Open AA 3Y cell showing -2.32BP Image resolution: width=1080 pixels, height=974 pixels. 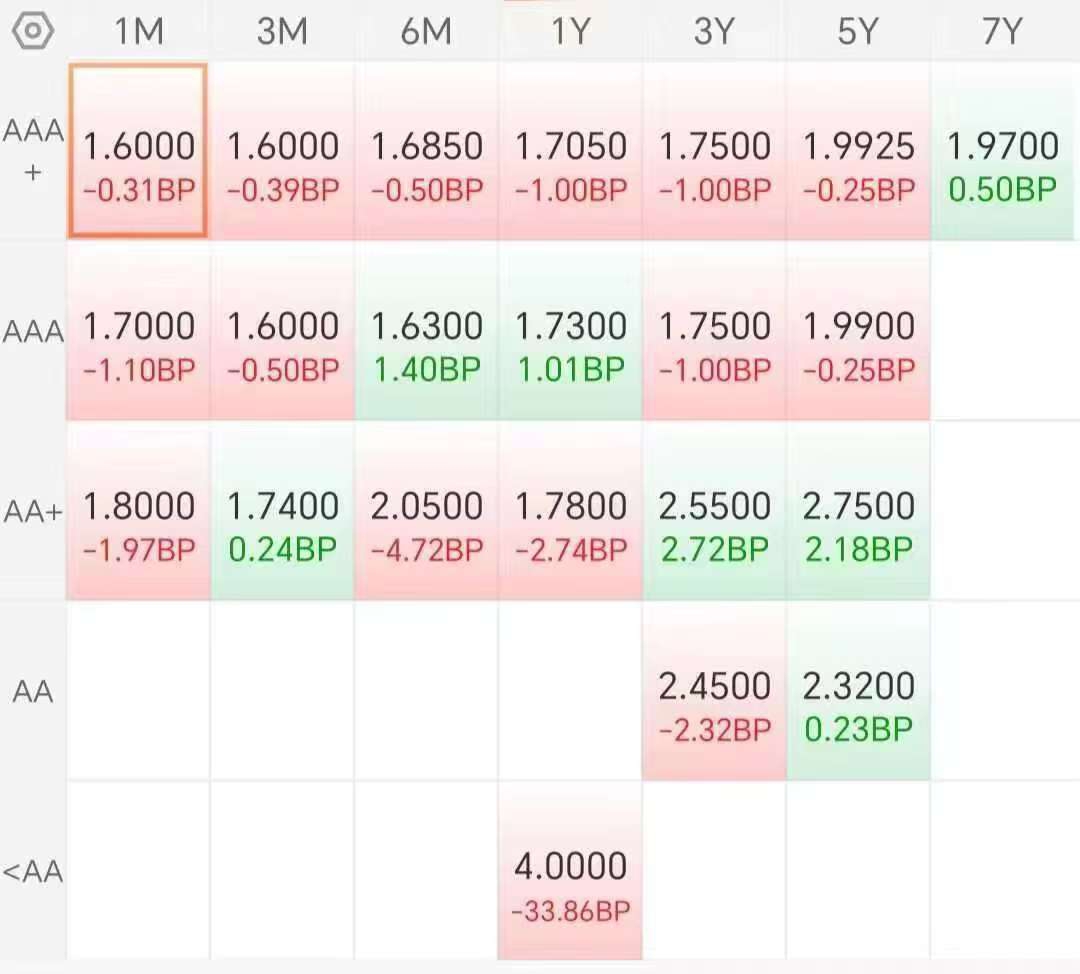point(714,692)
